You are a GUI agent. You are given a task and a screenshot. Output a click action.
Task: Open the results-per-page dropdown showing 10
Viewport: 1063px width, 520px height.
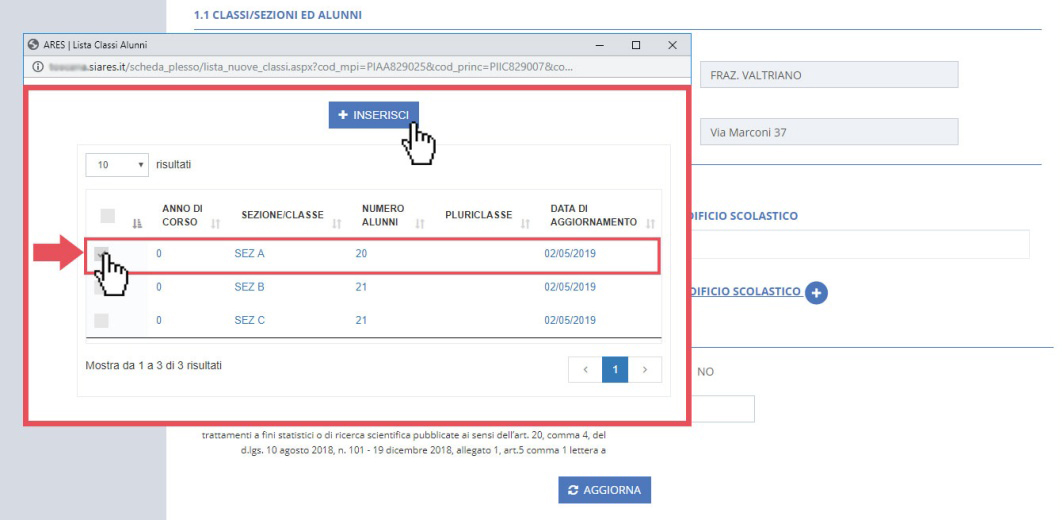pyautogui.click(x=116, y=163)
